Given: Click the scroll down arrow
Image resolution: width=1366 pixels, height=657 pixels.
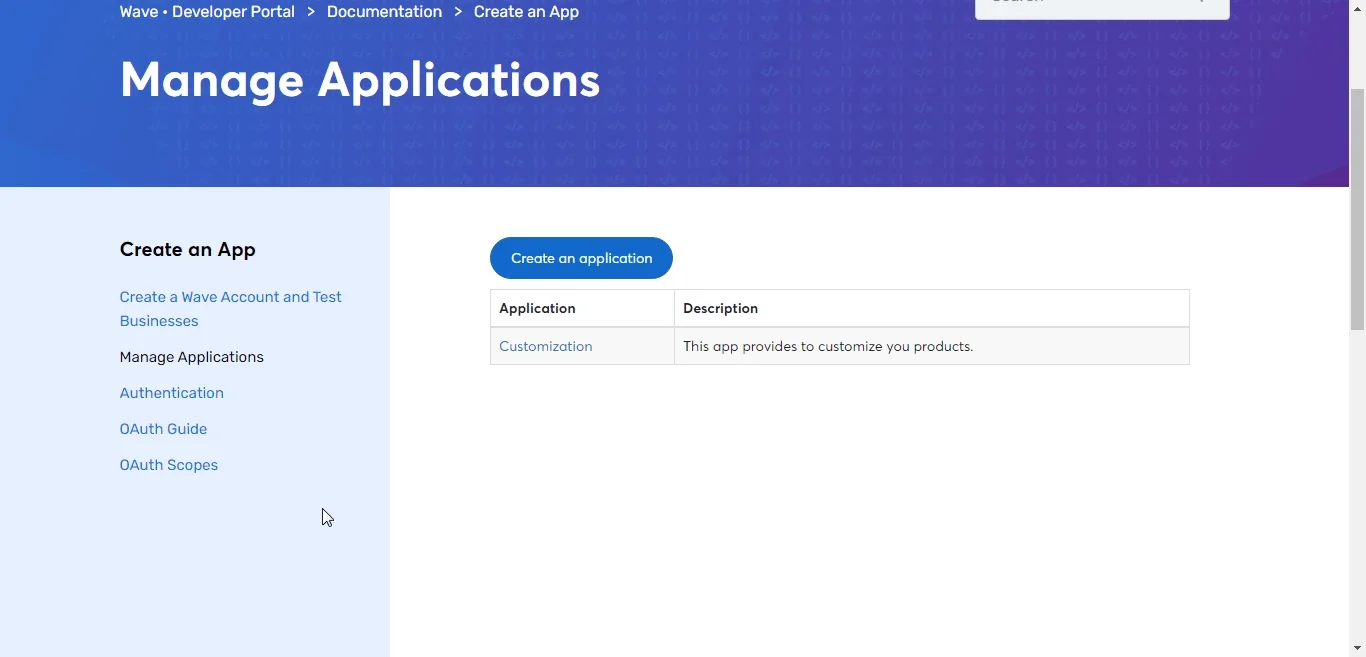Looking at the screenshot, I should pos(1357,649).
